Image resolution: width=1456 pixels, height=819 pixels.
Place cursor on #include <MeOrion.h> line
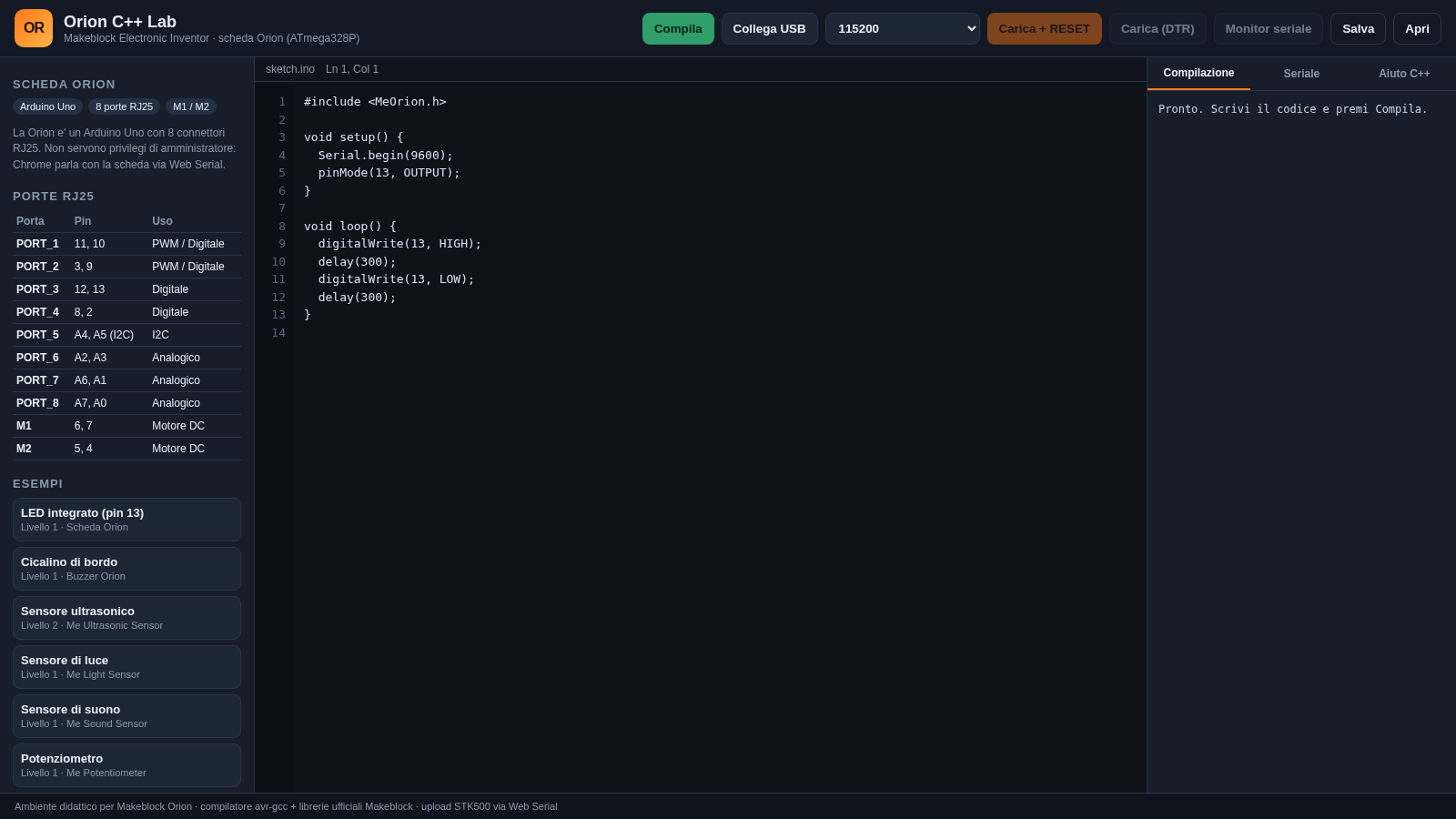(x=375, y=102)
